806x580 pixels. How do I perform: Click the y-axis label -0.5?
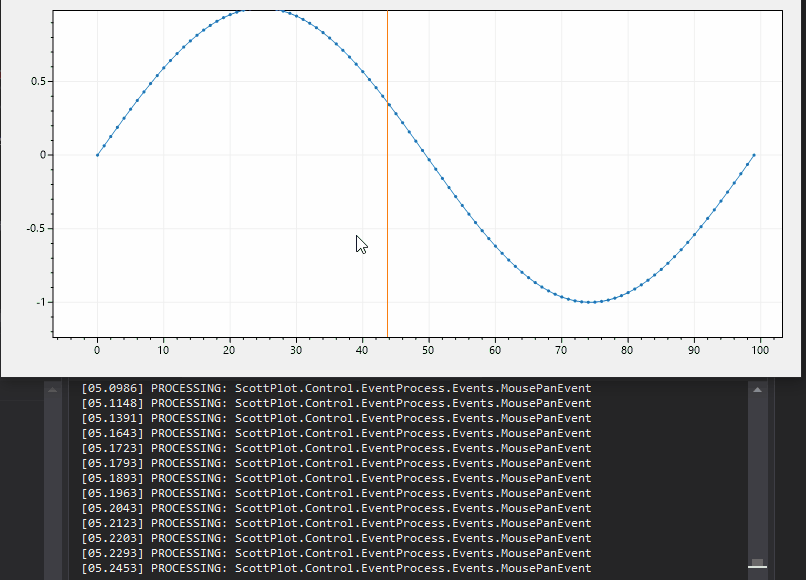click(35, 226)
